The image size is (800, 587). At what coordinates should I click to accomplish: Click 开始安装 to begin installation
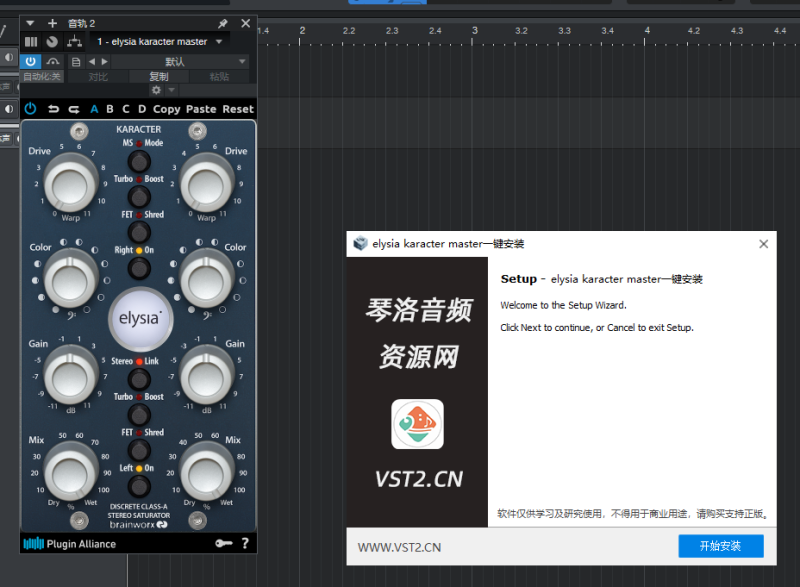pyautogui.click(x=722, y=547)
